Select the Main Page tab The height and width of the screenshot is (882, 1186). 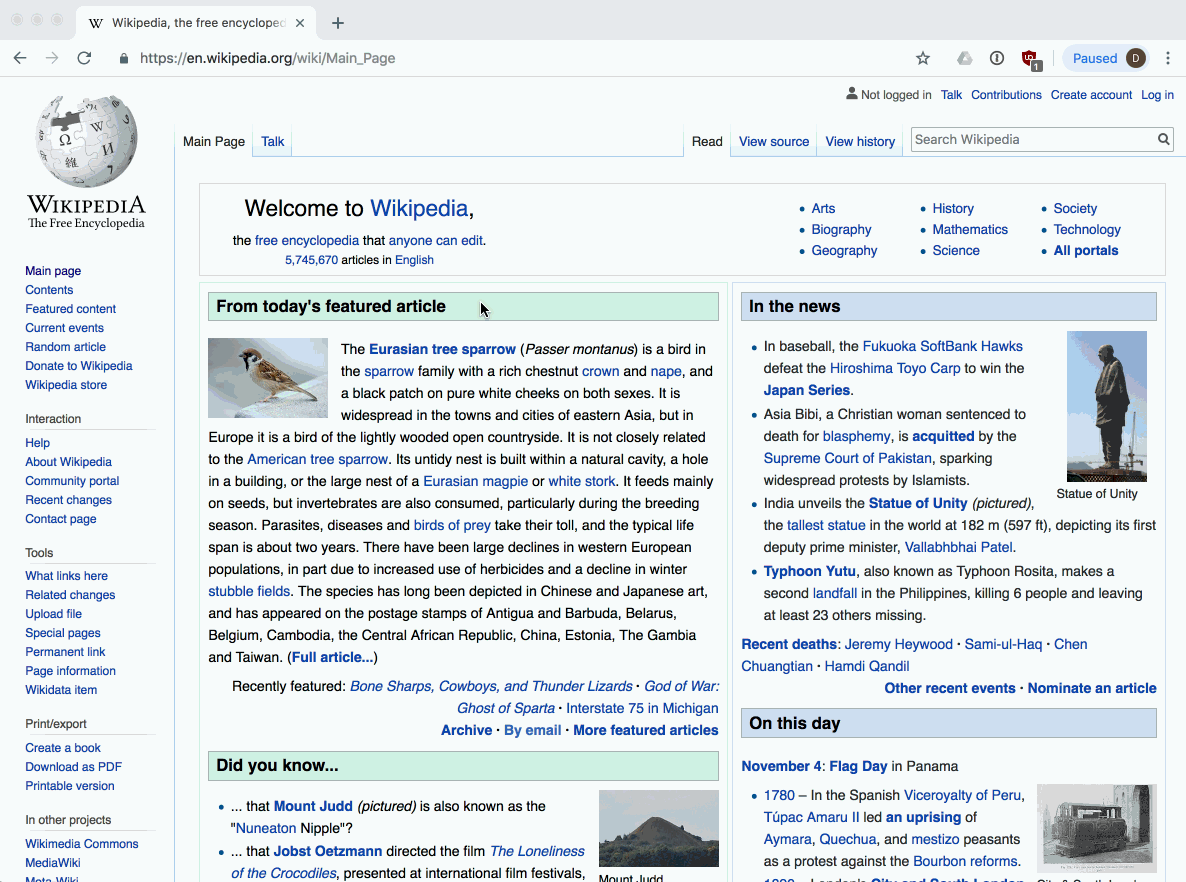214,141
